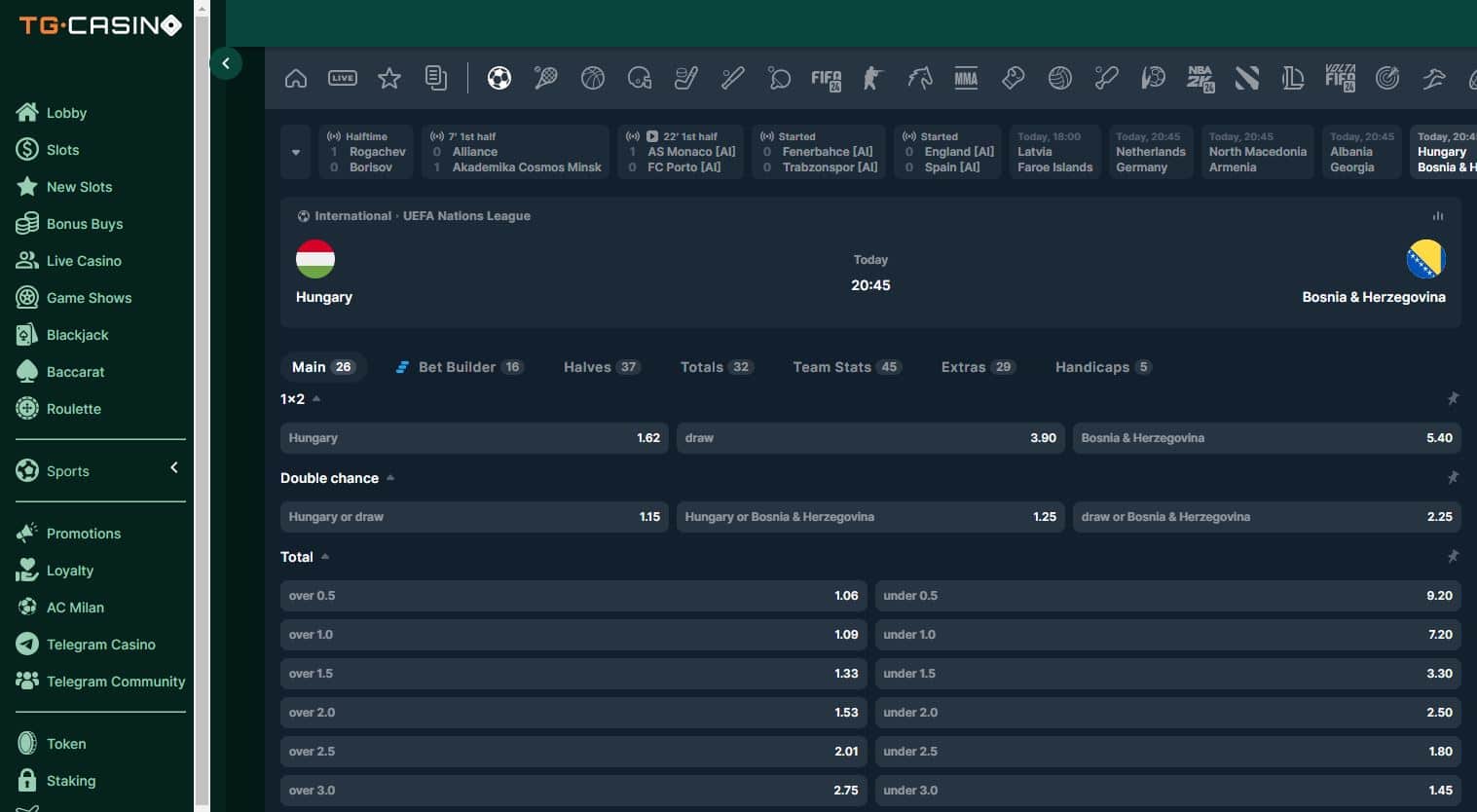The width and height of the screenshot is (1477, 812).
Task: Select the American football helmet icon
Action: [640, 78]
